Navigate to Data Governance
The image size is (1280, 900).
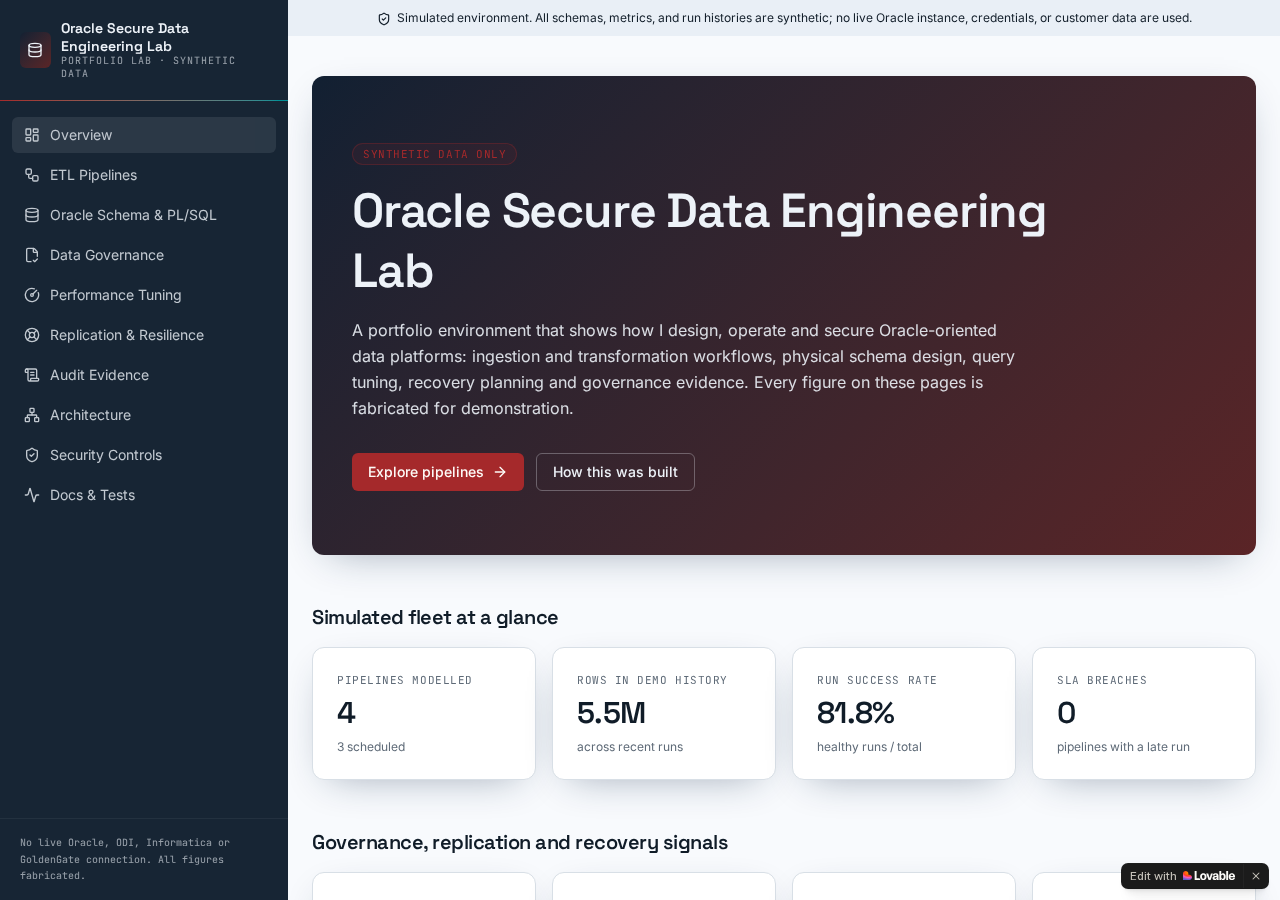(x=144, y=255)
